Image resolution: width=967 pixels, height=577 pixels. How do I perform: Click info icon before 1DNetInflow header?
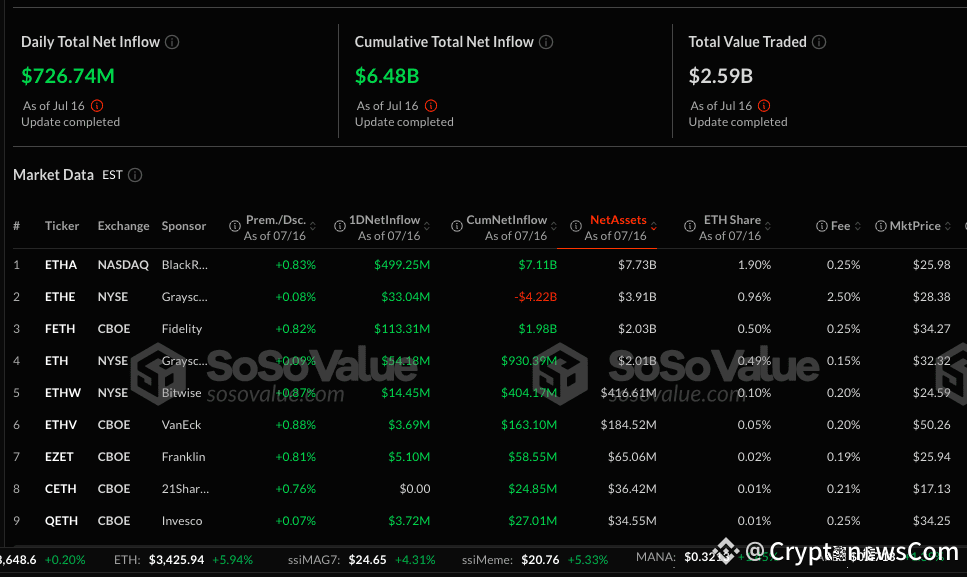[x=339, y=226]
